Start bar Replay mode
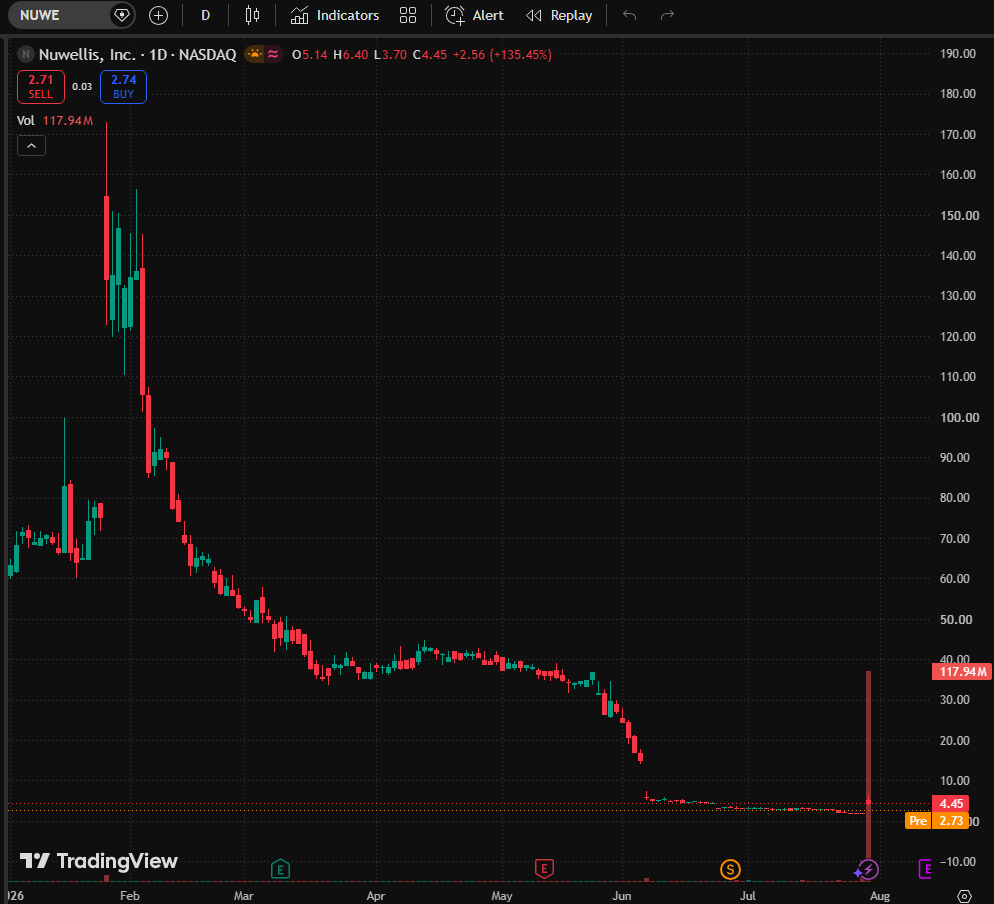Image resolution: width=994 pixels, height=904 pixels. pos(559,15)
